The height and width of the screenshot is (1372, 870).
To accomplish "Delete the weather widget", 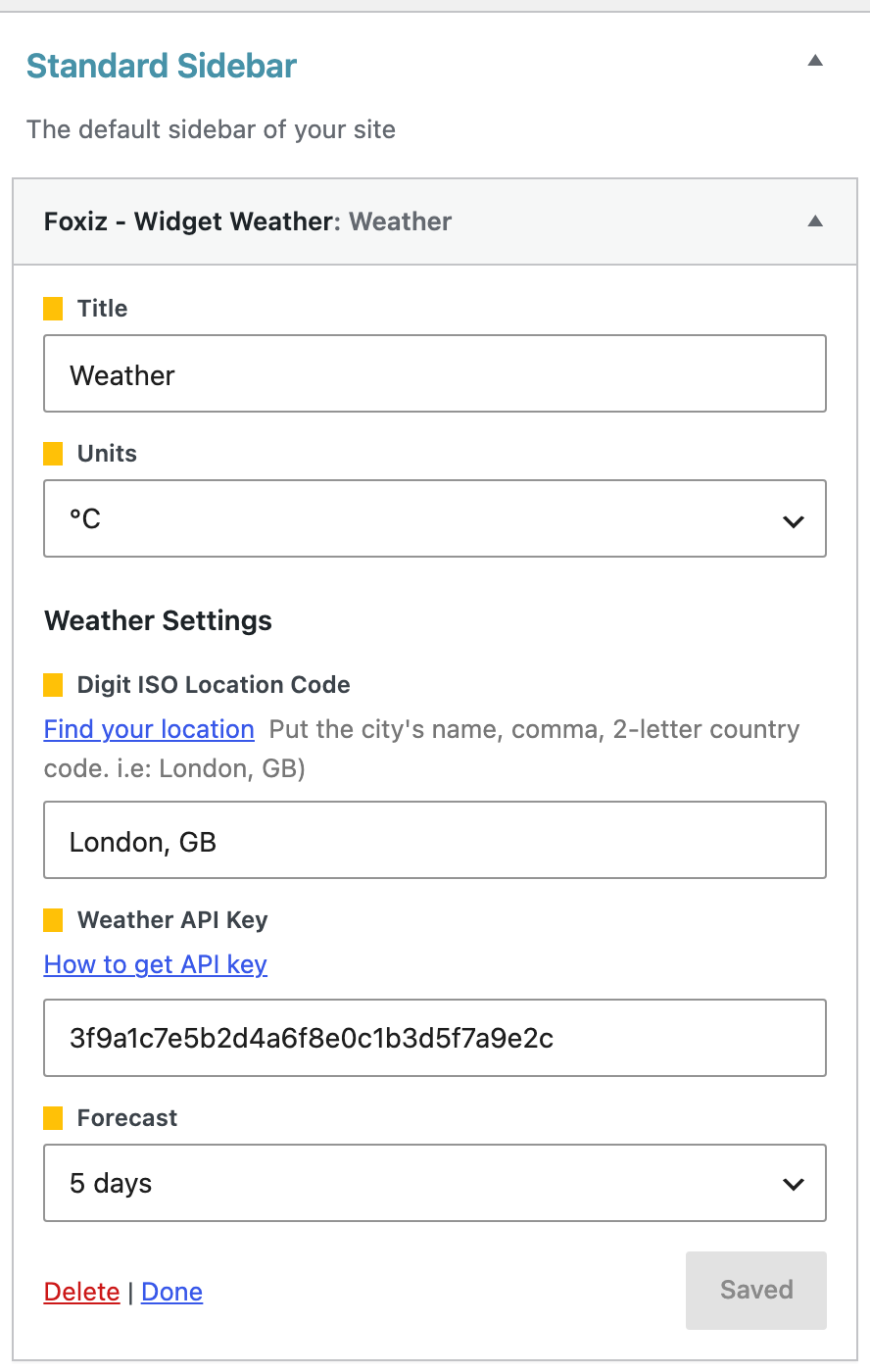I will (x=82, y=1292).
